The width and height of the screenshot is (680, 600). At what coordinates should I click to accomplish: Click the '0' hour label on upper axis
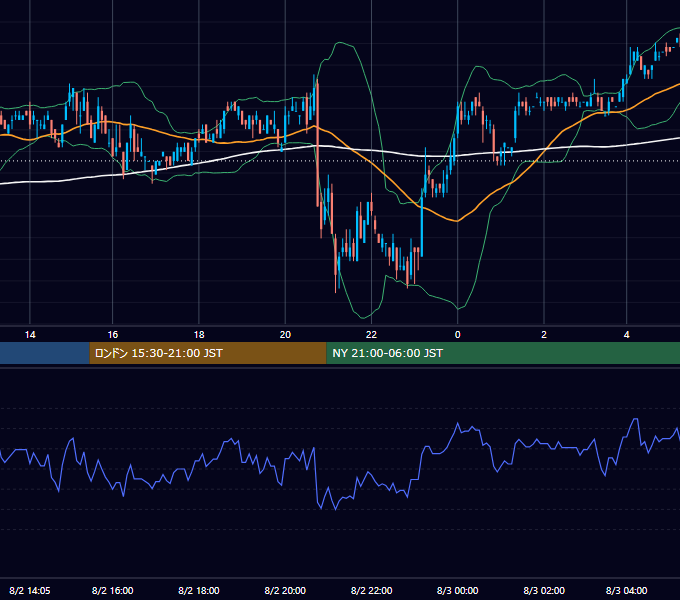[x=458, y=335]
